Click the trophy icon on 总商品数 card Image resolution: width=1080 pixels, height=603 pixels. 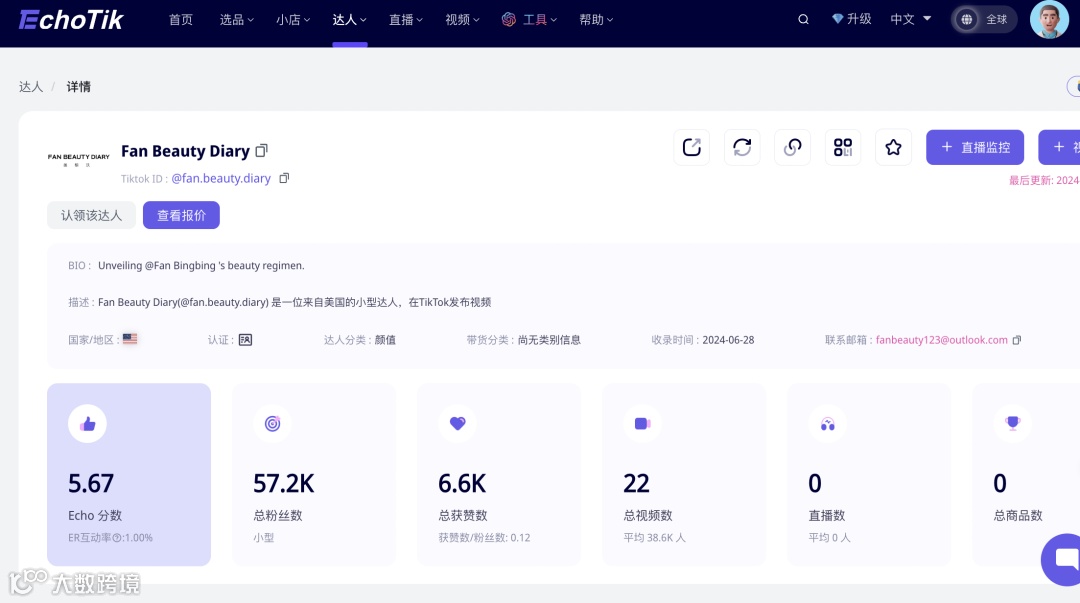point(1012,424)
